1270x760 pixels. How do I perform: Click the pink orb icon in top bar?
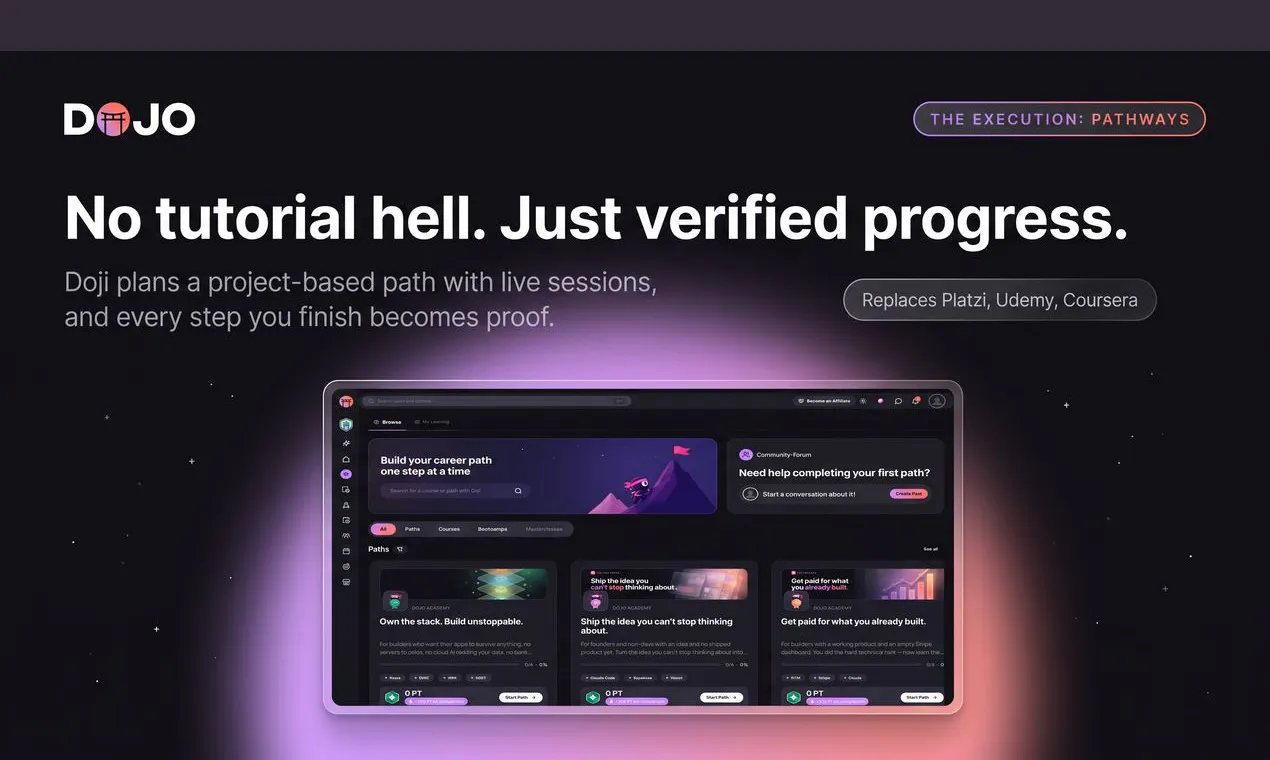tap(880, 401)
